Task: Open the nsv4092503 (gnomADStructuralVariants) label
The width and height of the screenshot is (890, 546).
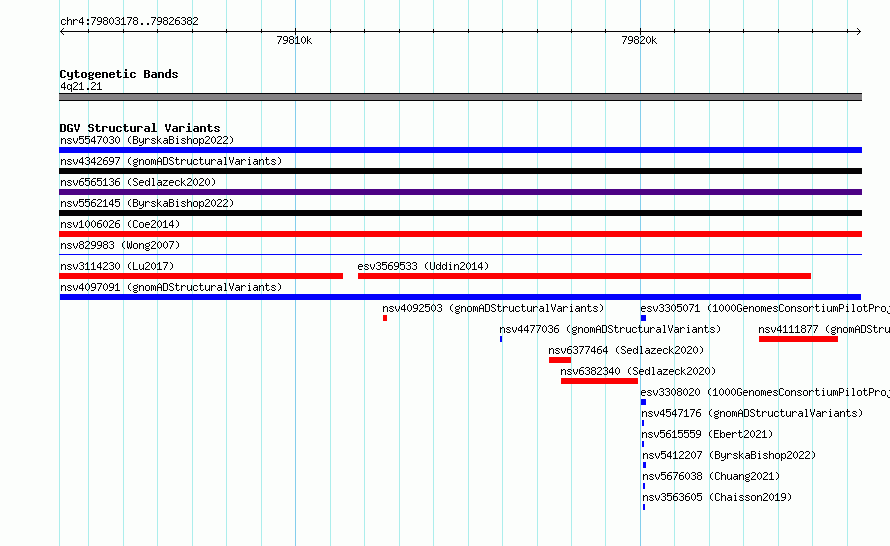Action: coord(493,308)
